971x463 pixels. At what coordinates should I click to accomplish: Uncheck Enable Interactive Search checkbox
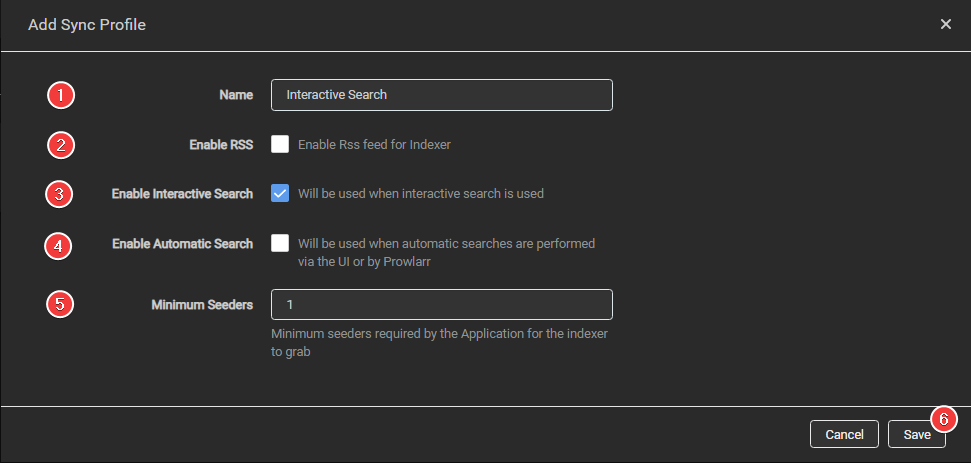pos(280,194)
